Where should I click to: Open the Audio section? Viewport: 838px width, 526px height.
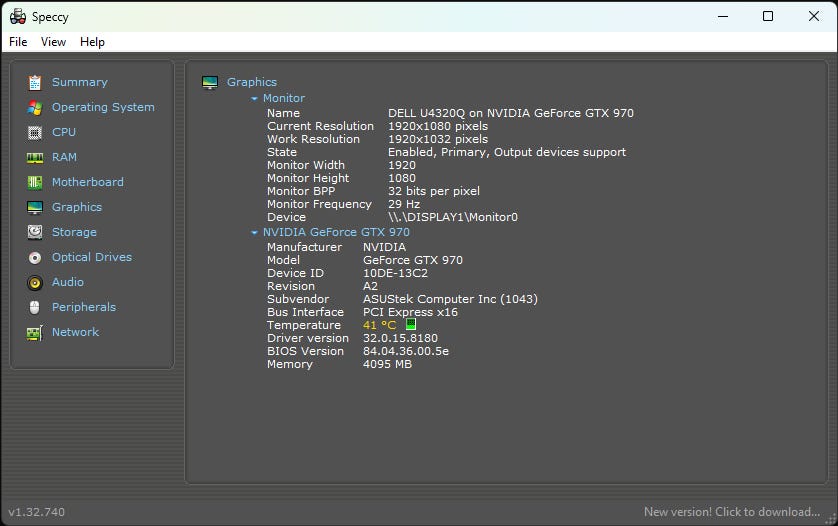pos(68,282)
